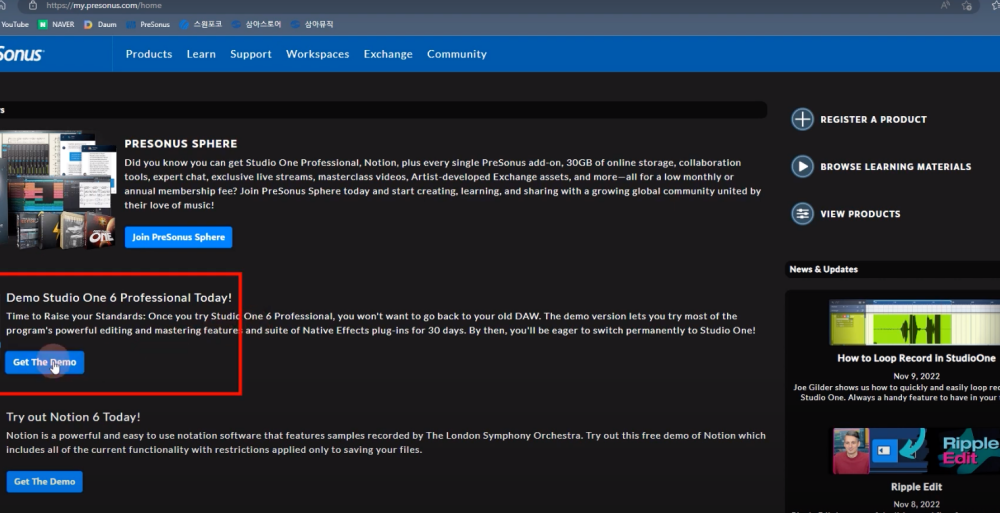
Task: Open the Learn menu
Action: tap(201, 54)
